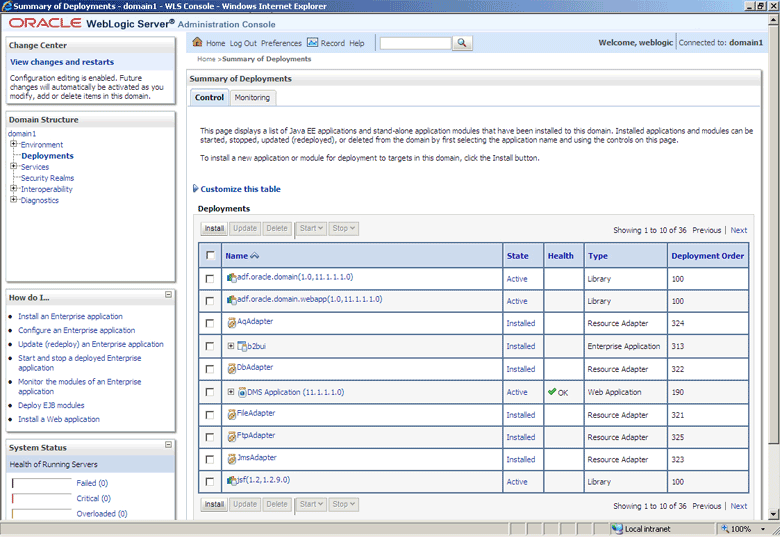Click the zoom magnifier icon in status bar
Image resolution: width=780 pixels, height=537 pixels.
725,529
